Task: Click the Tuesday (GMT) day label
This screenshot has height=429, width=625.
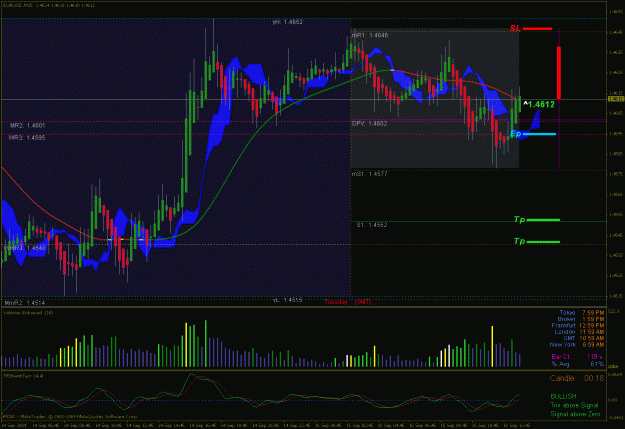Action: [x=348, y=302]
